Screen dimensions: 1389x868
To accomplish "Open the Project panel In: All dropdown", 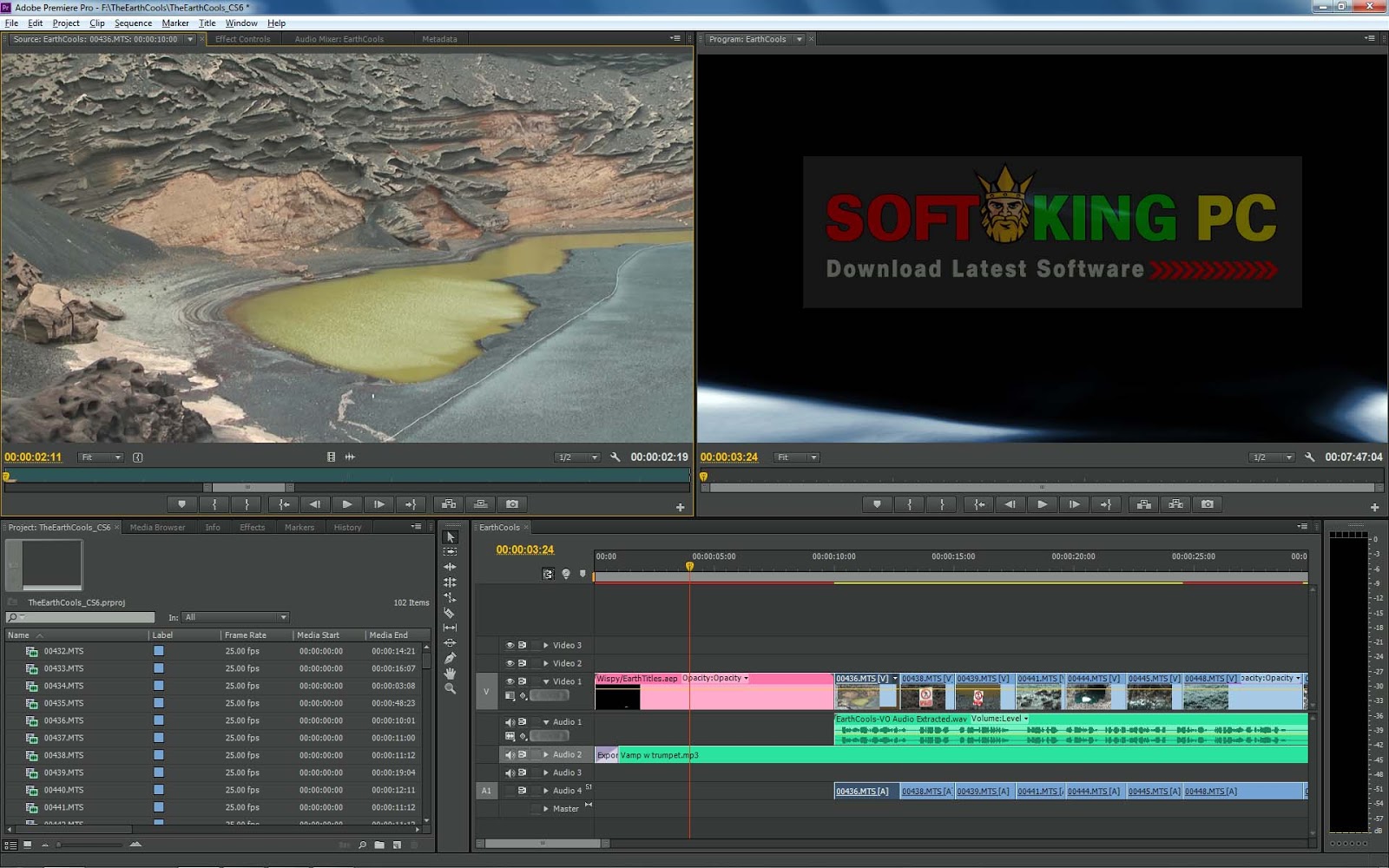I will click(x=235, y=617).
